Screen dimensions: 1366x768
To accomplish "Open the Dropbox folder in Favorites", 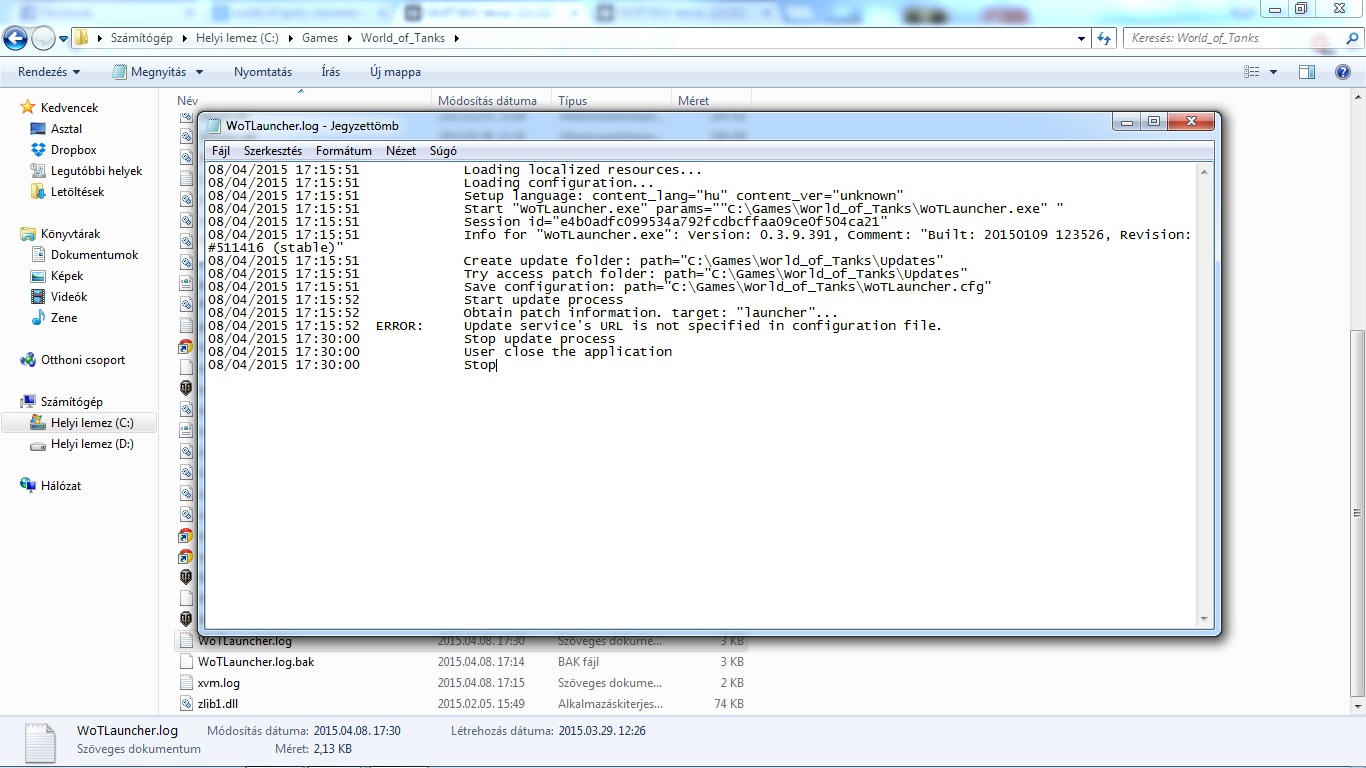I will point(73,150).
